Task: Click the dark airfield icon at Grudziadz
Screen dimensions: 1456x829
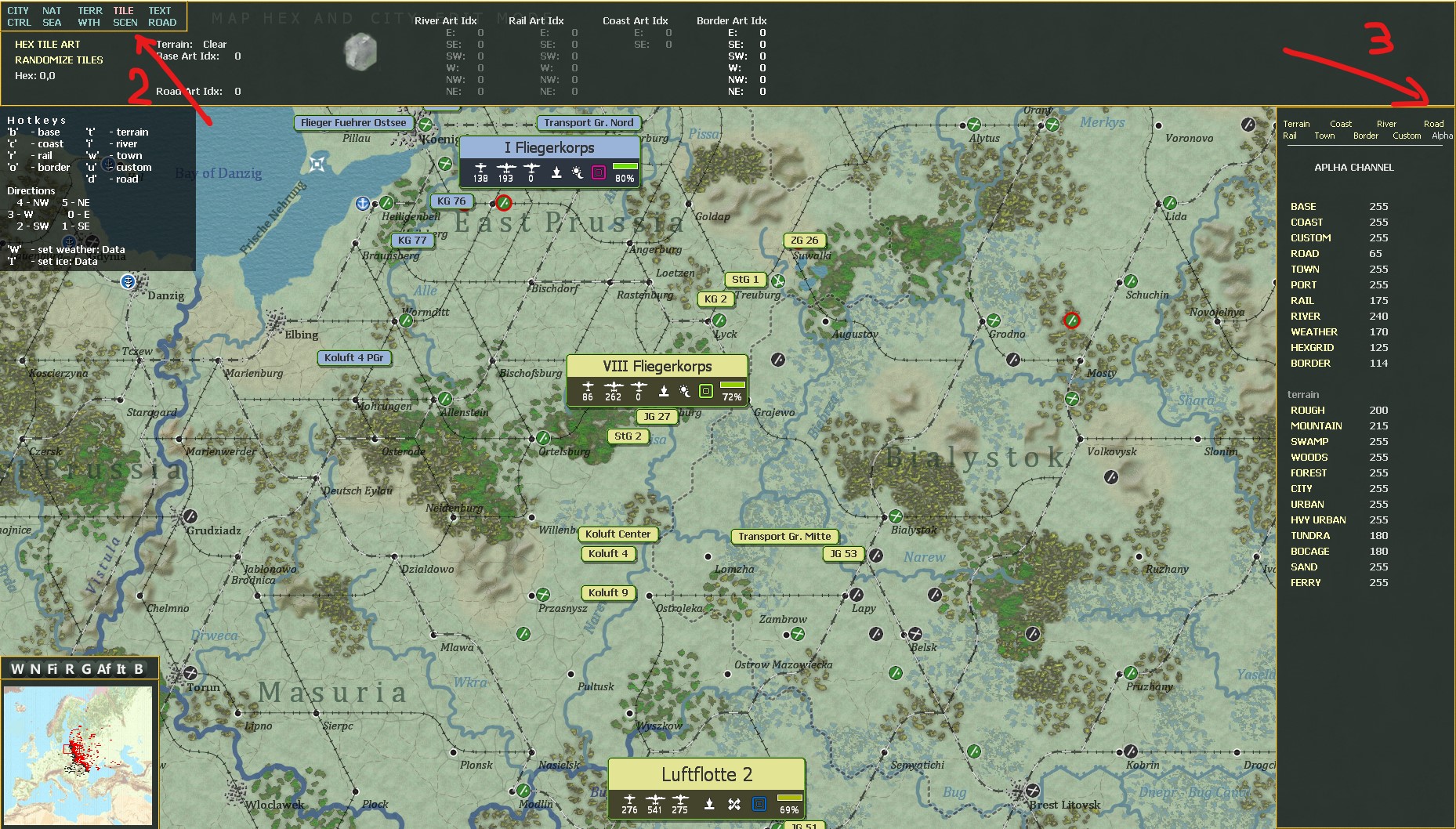Action: pyautogui.click(x=190, y=516)
